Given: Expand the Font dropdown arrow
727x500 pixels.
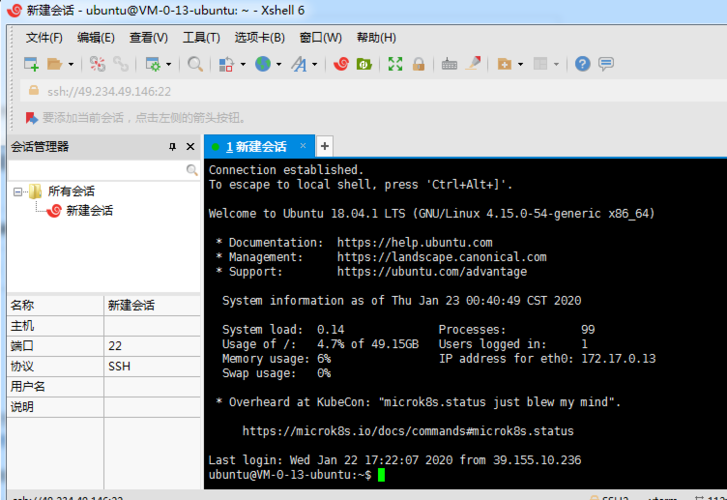Looking at the screenshot, I should [x=315, y=64].
